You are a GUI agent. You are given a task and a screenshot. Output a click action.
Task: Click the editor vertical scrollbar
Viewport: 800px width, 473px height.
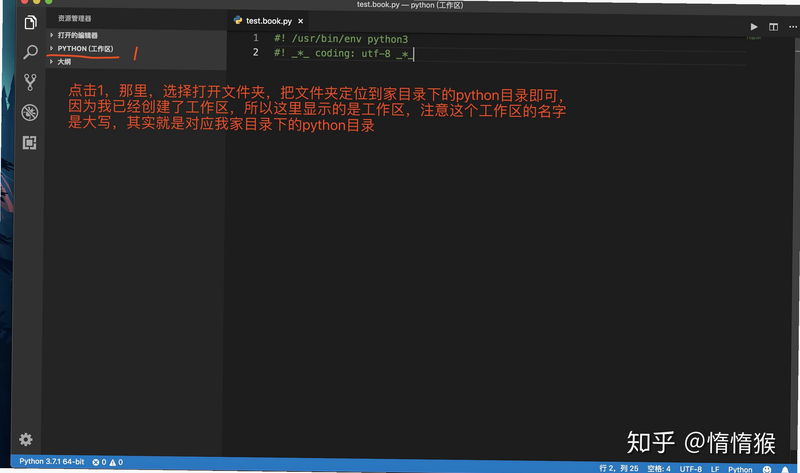point(797,245)
